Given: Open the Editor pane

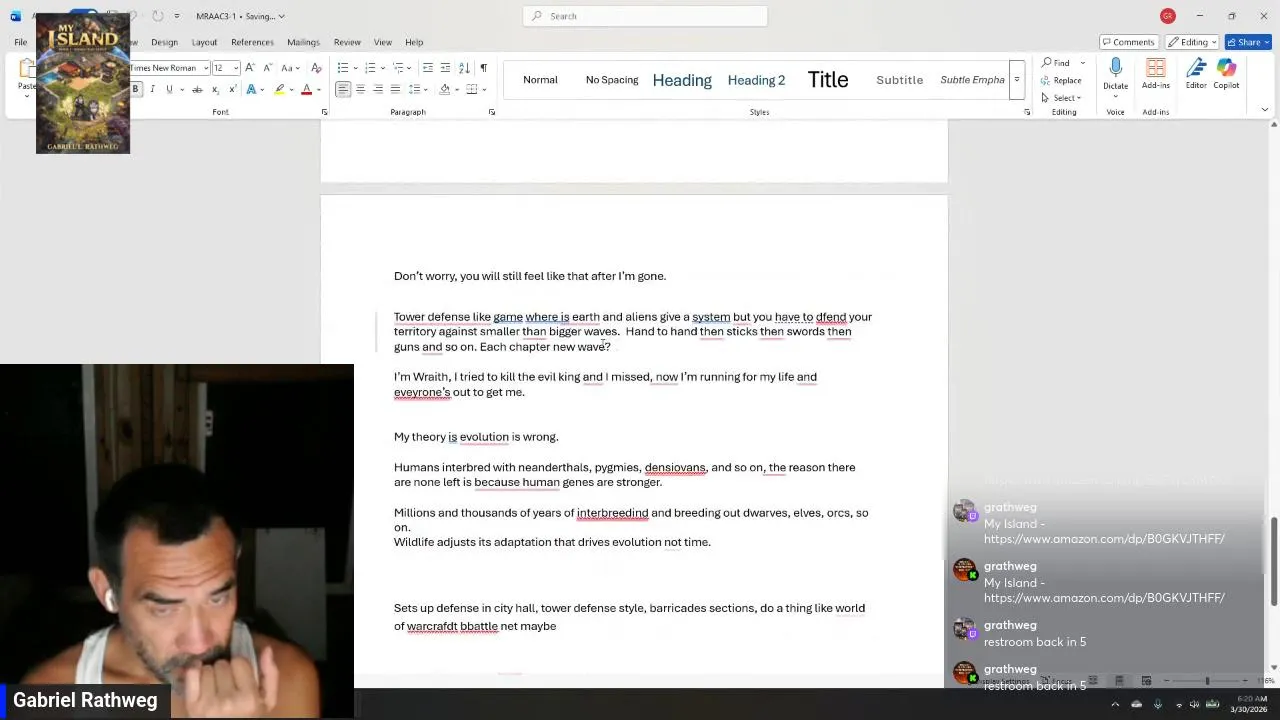Looking at the screenshot, I should click(x=1196, y=74).
